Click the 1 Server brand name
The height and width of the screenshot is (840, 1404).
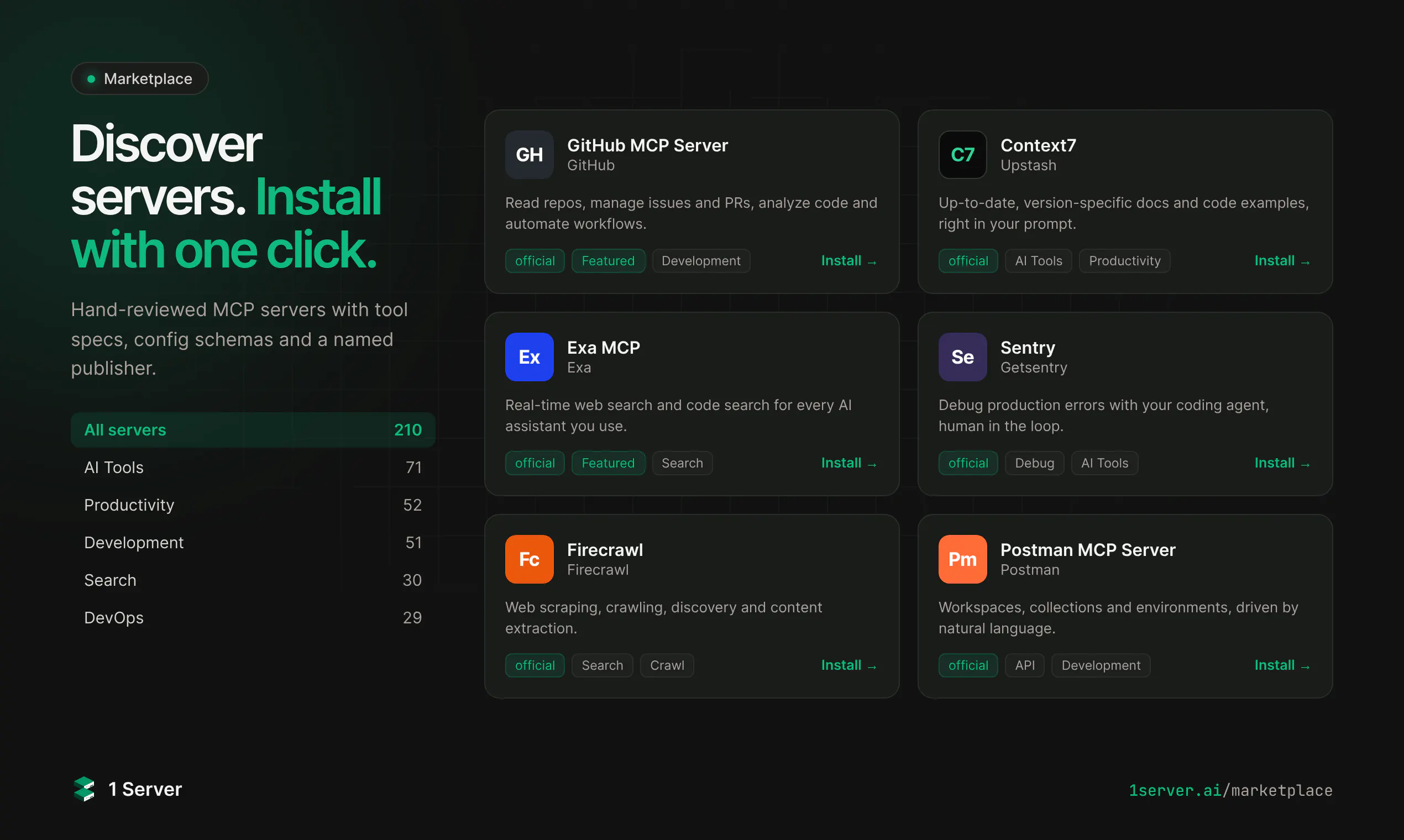tap(145, 789)
